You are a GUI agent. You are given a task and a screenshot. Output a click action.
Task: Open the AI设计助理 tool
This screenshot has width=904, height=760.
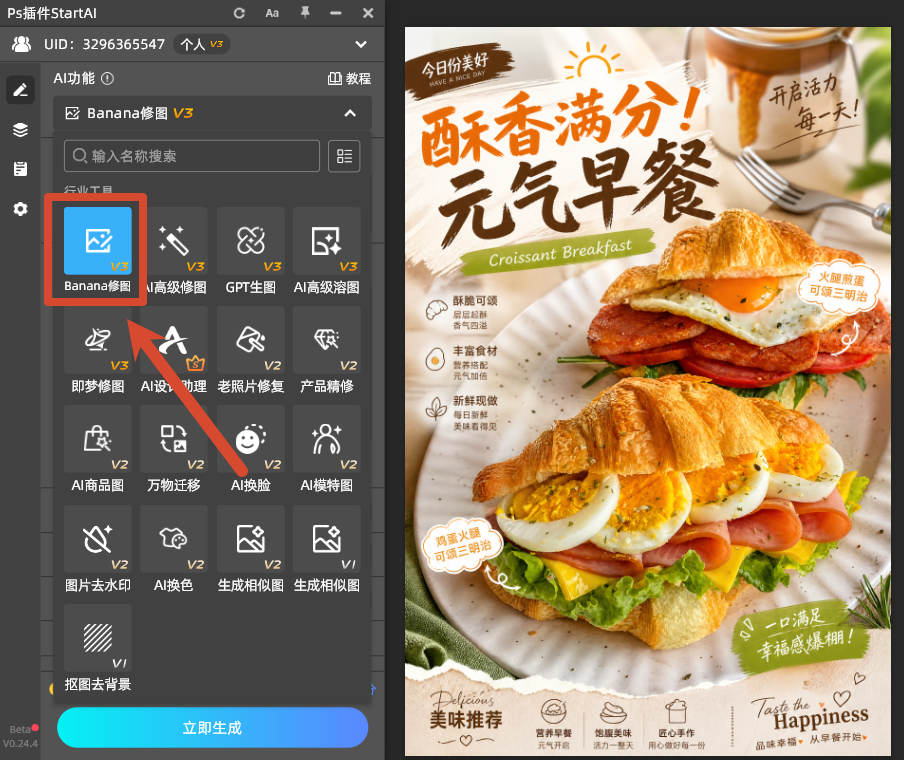click(x=174, y=349)
